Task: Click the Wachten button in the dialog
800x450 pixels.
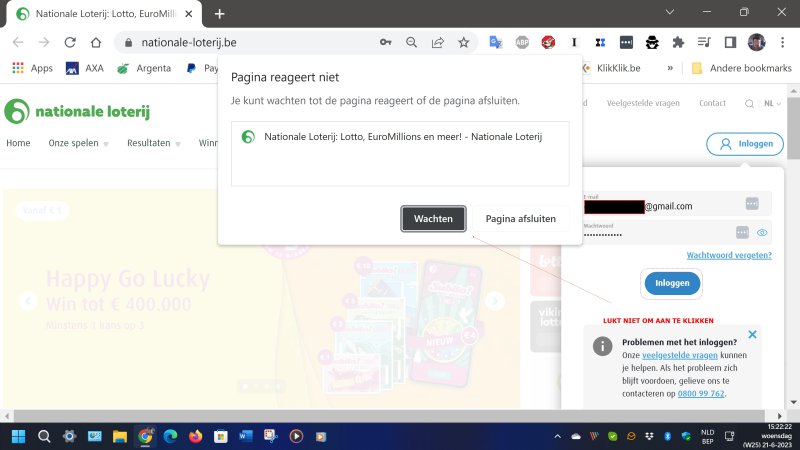Action: pos(433,218)
